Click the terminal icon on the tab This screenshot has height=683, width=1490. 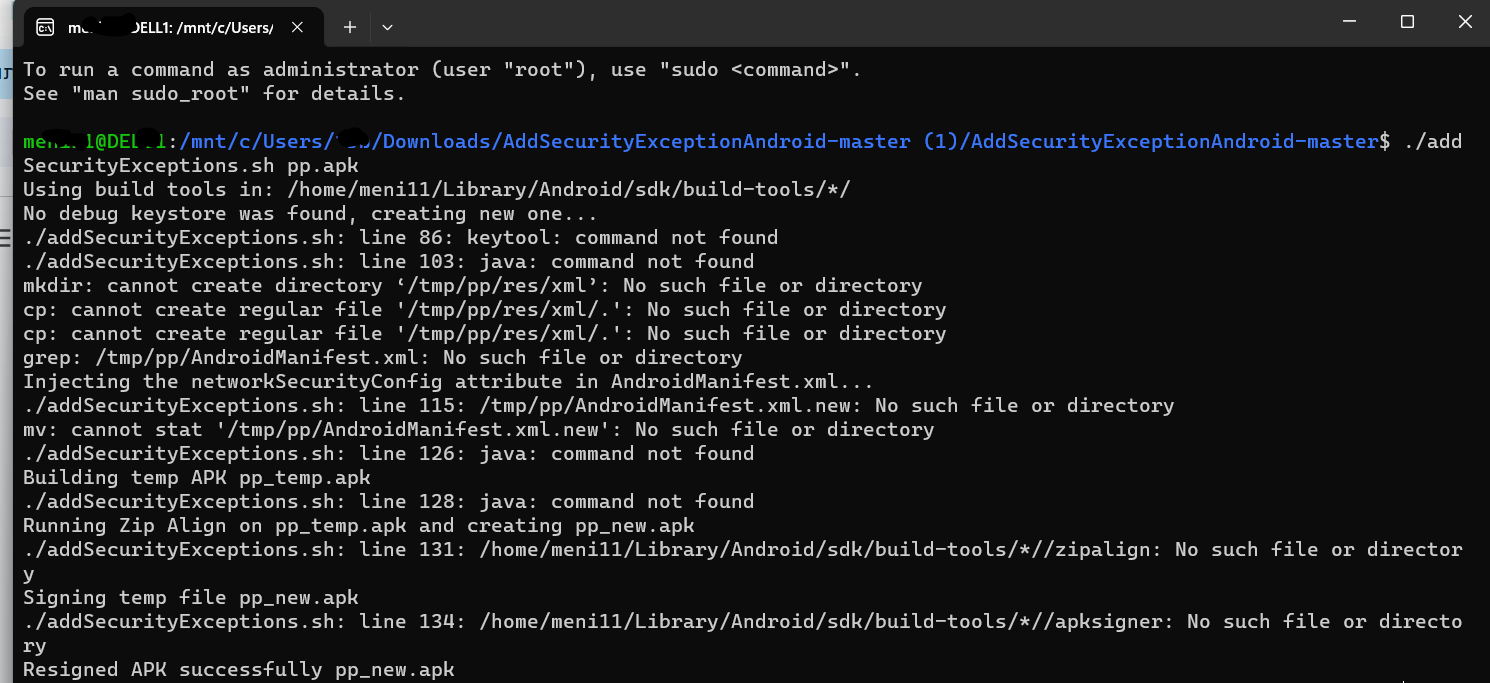click(x=45, y=27)
